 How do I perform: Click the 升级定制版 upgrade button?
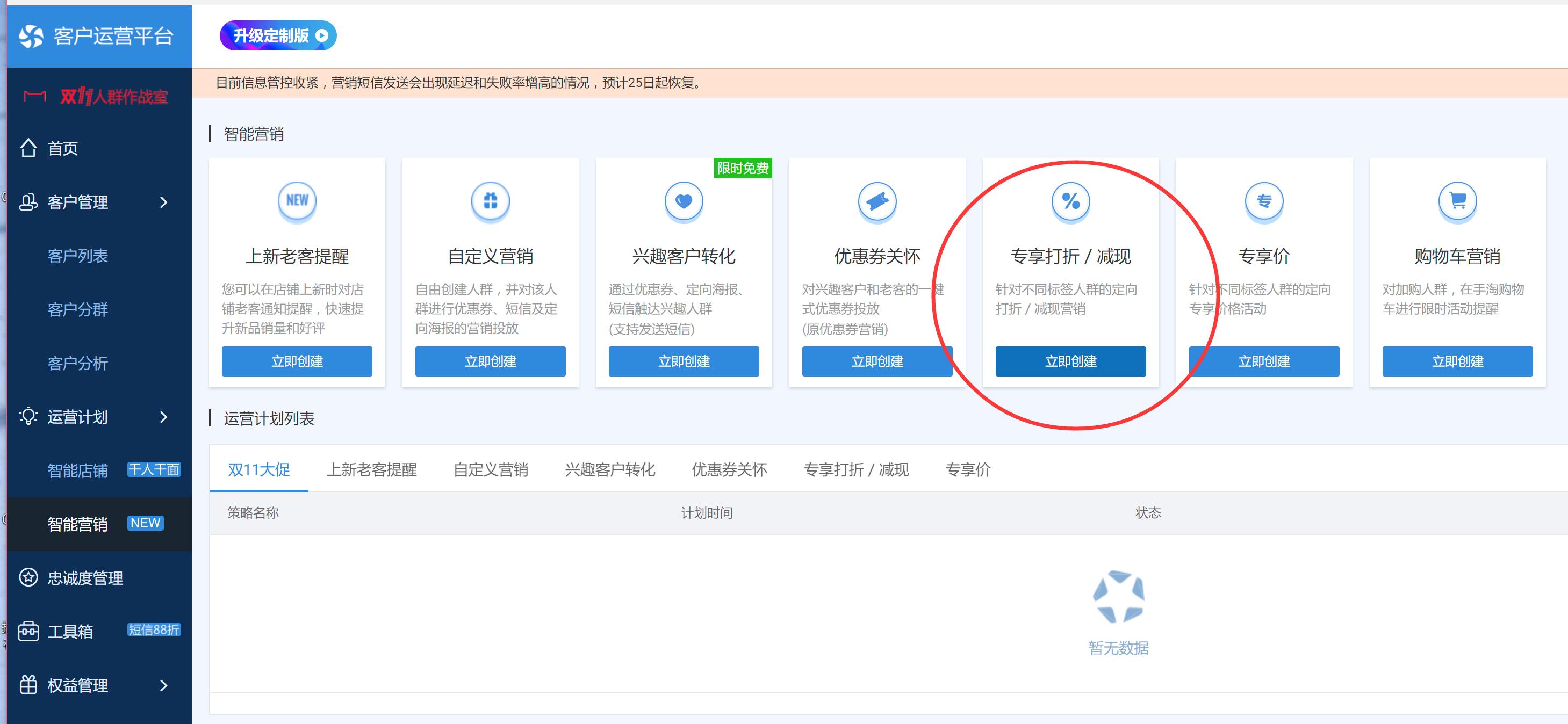278,36
